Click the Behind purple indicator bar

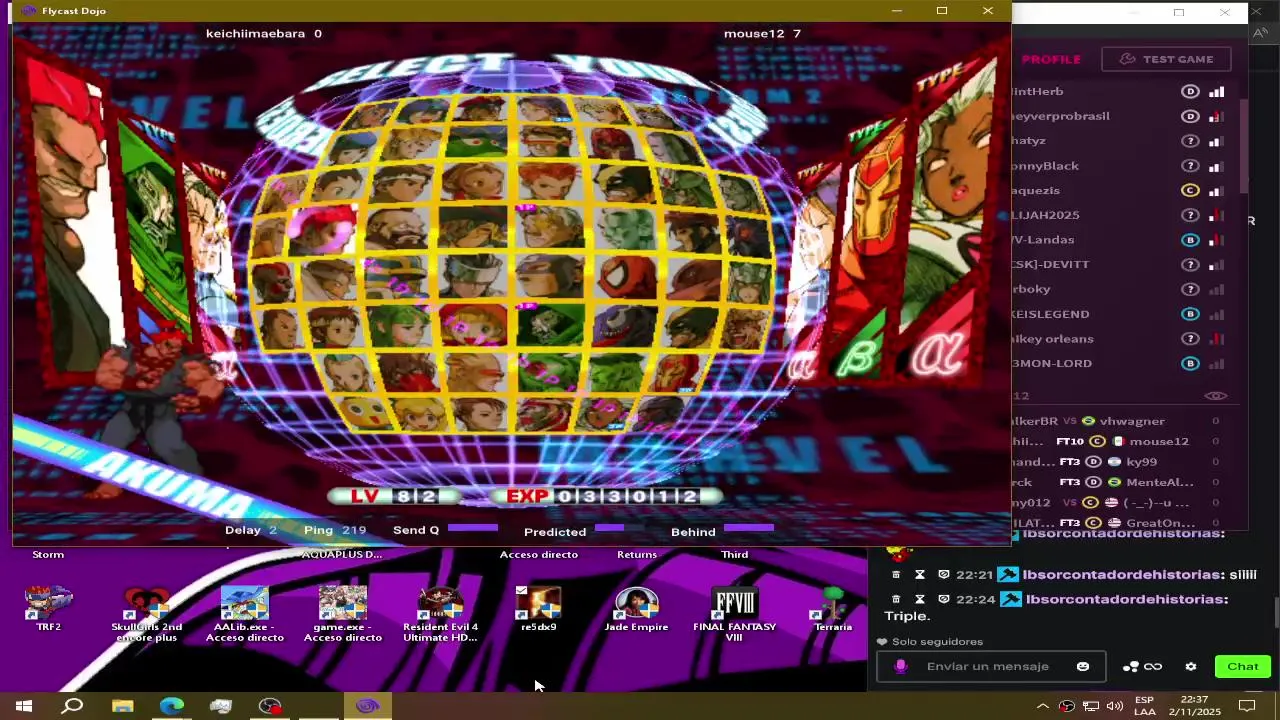(749, 527)
